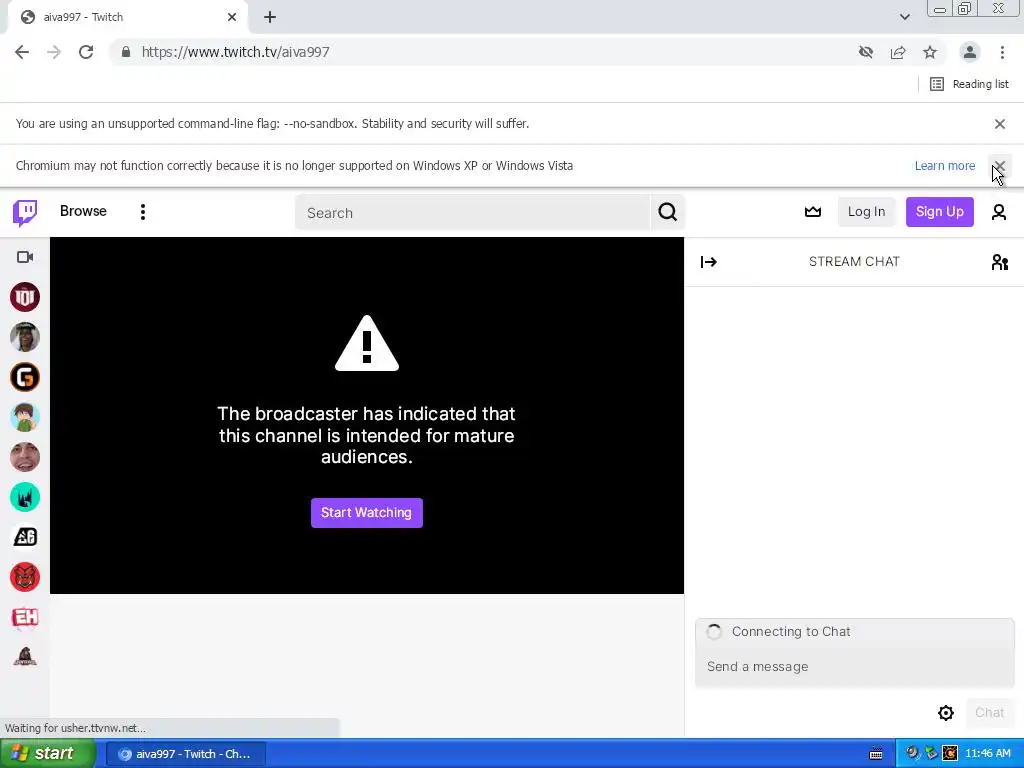
Task: Click the on-screen keyboard tray icon
Action: (x=876, y=754)
